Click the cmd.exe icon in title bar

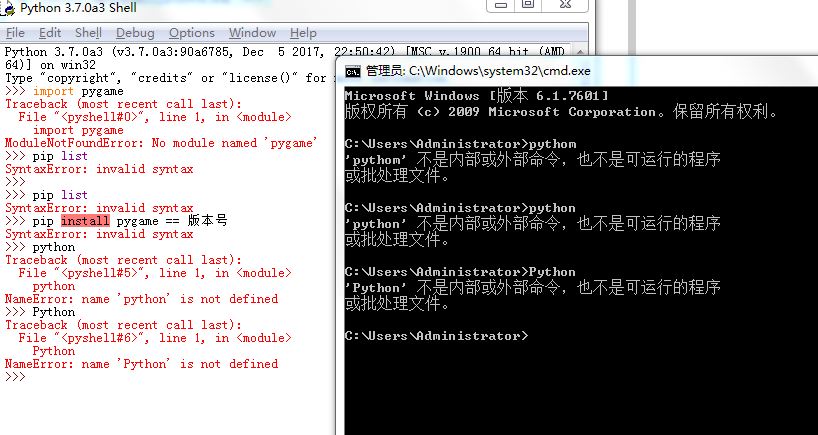(x=353, y=71)
